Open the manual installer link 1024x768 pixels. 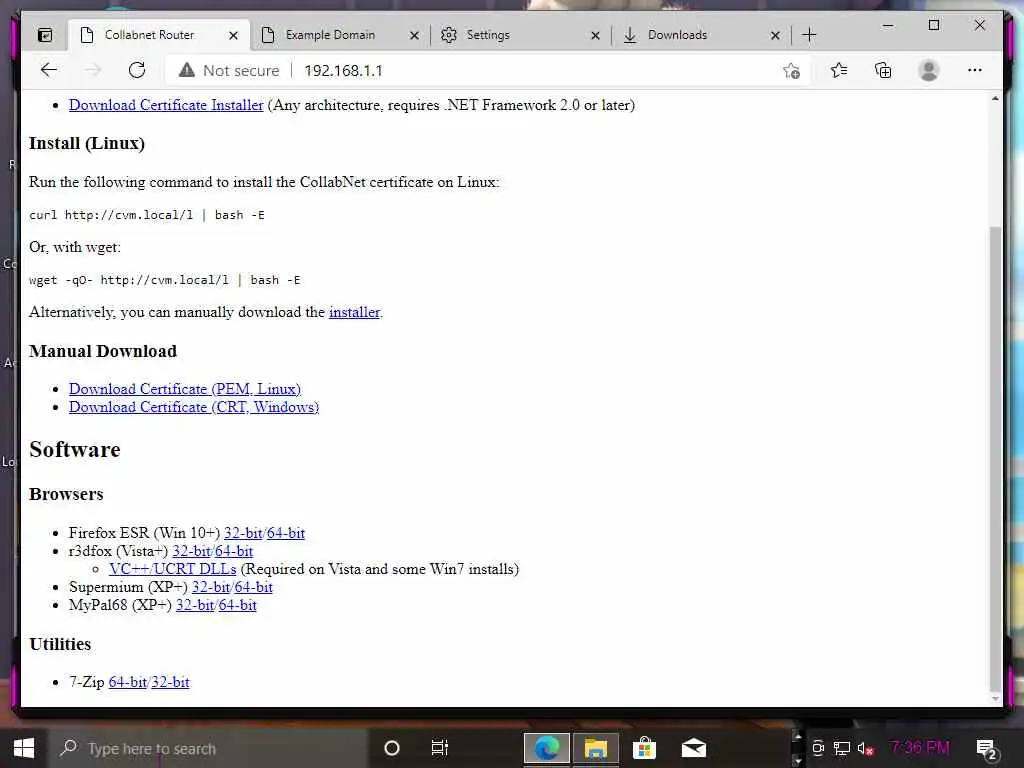[354, 312]
